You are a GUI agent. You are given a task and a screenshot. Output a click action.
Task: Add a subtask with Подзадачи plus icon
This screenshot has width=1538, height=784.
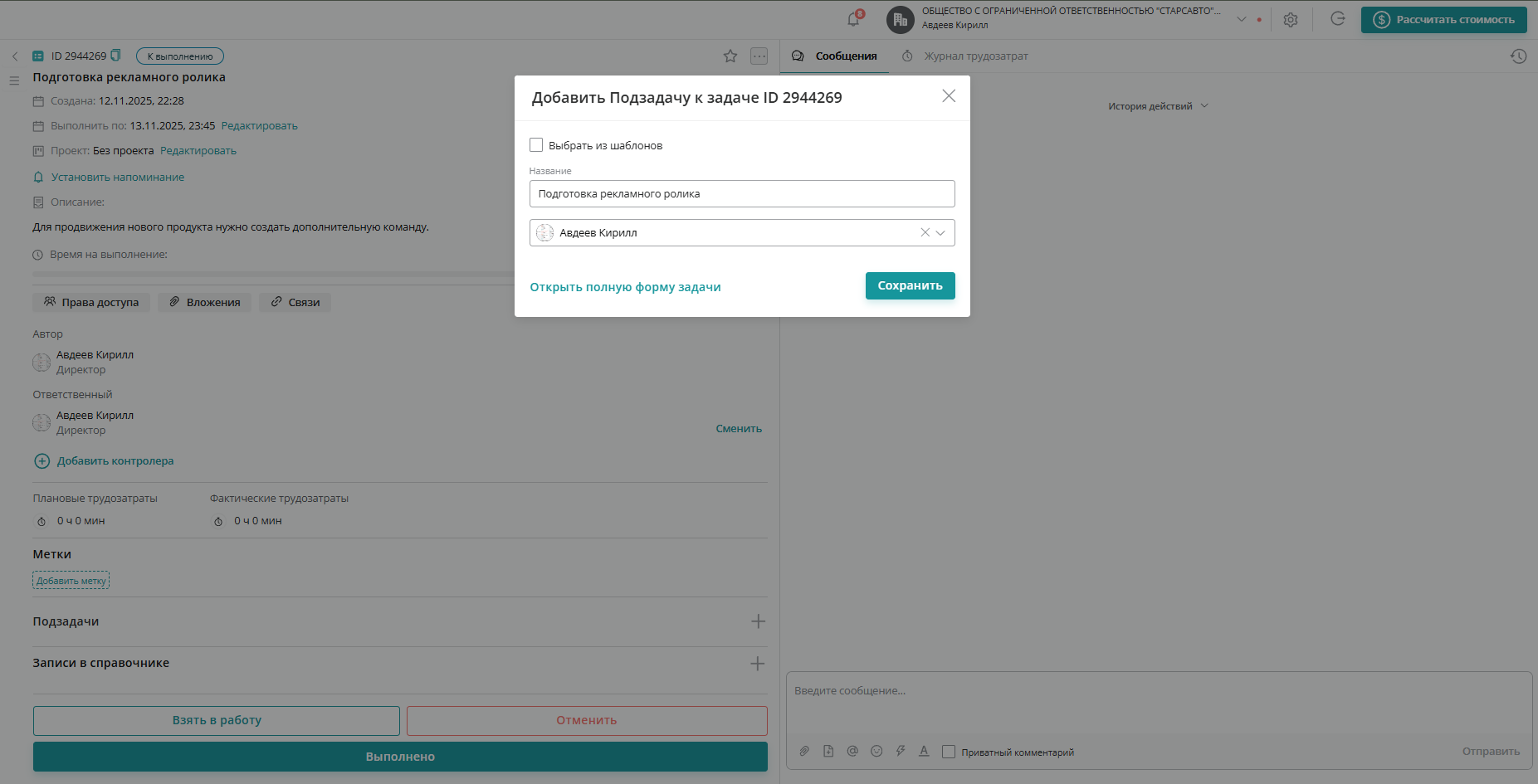[x=758, y=621]
